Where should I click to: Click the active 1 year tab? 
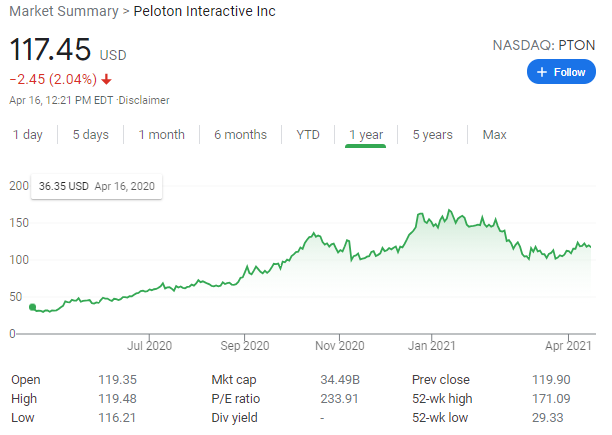pos(366,135)
